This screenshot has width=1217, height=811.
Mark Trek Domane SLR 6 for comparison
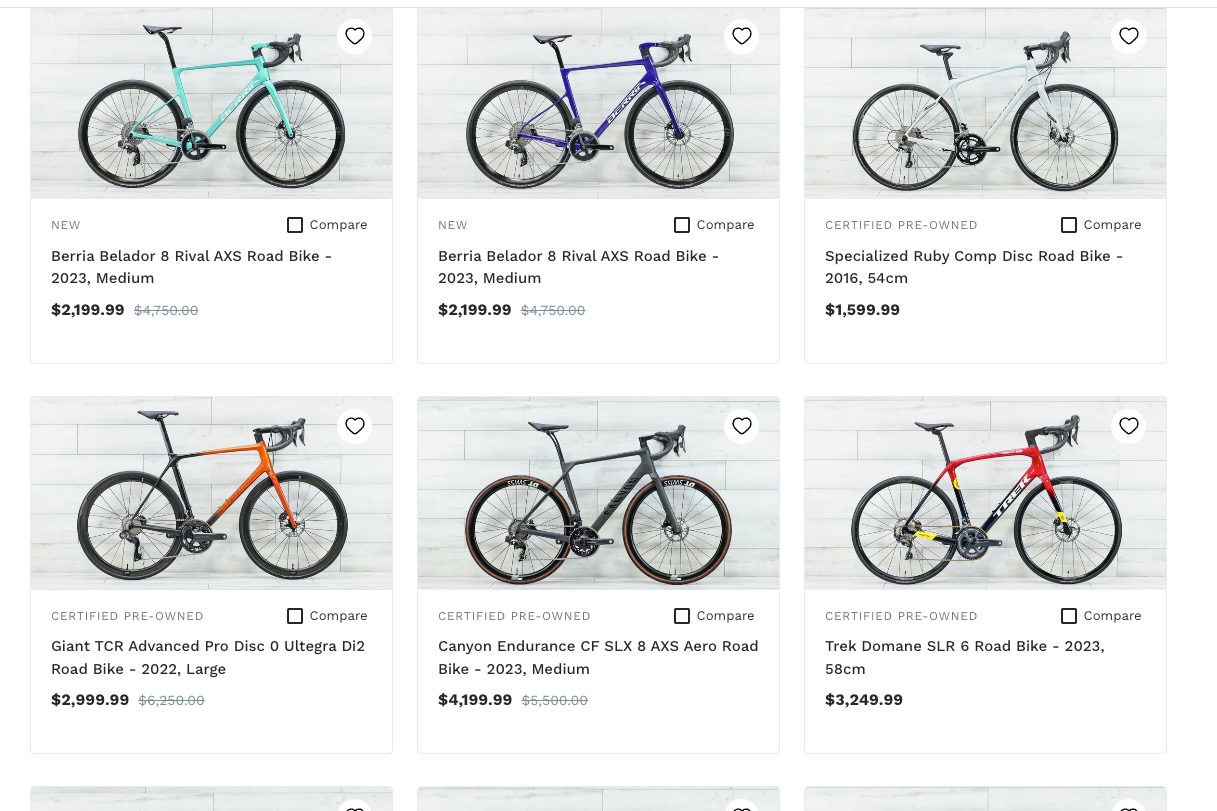pyautogui.click(x=1069, y=616)
